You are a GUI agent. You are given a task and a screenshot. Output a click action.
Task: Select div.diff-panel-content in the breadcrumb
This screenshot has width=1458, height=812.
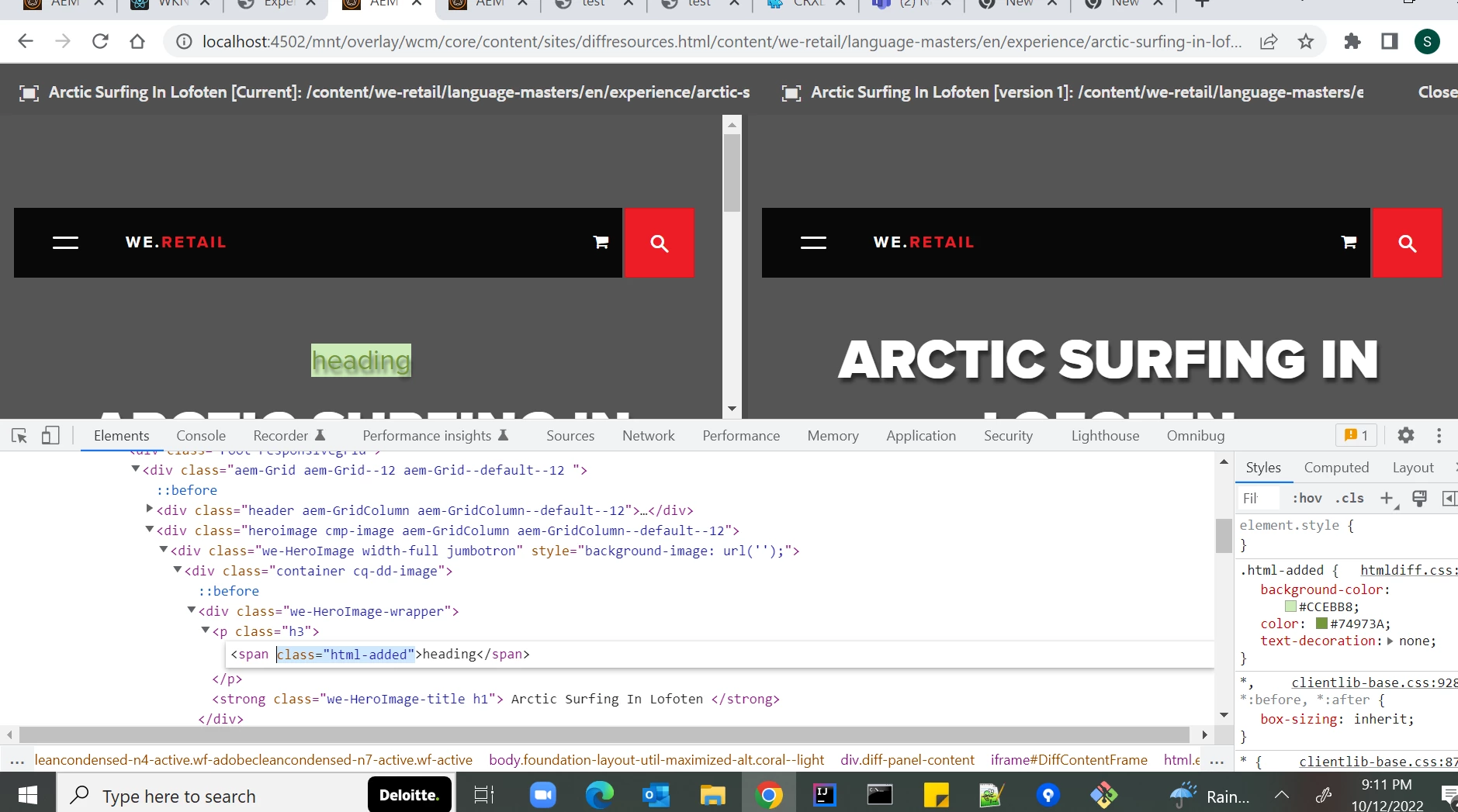pyautogui.click(x=907, y=760)
